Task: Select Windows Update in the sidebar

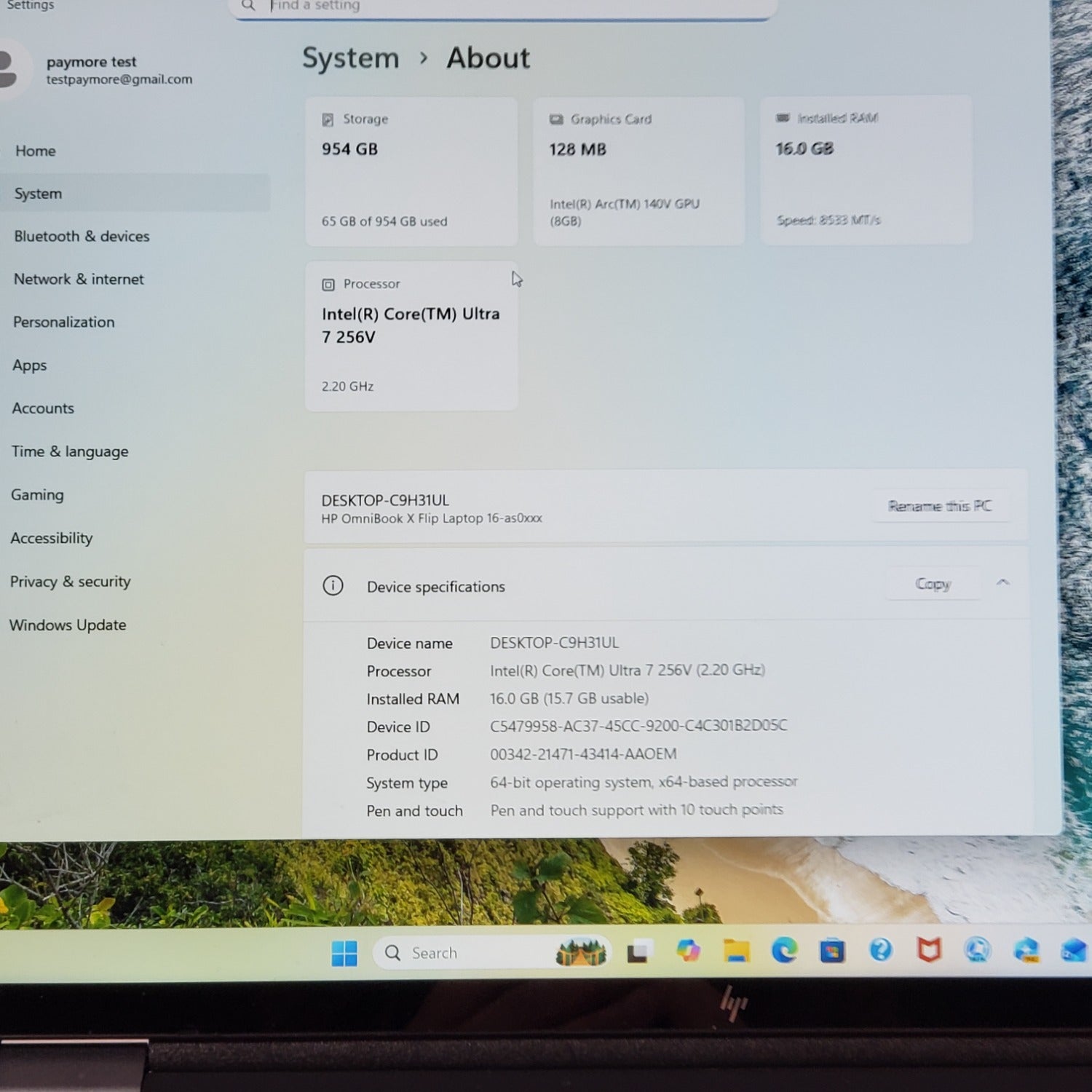Action: 68,625
